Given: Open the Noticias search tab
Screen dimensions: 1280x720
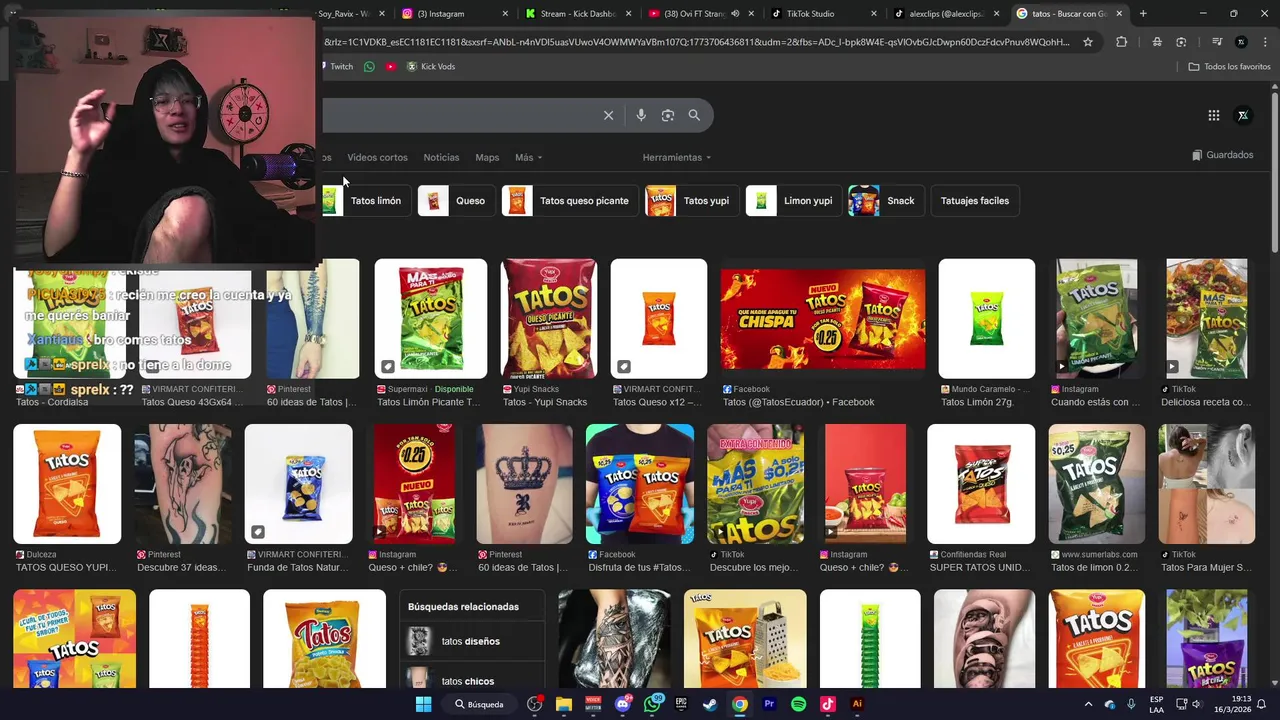Looking at the screenshot, I should pos(441,157).
